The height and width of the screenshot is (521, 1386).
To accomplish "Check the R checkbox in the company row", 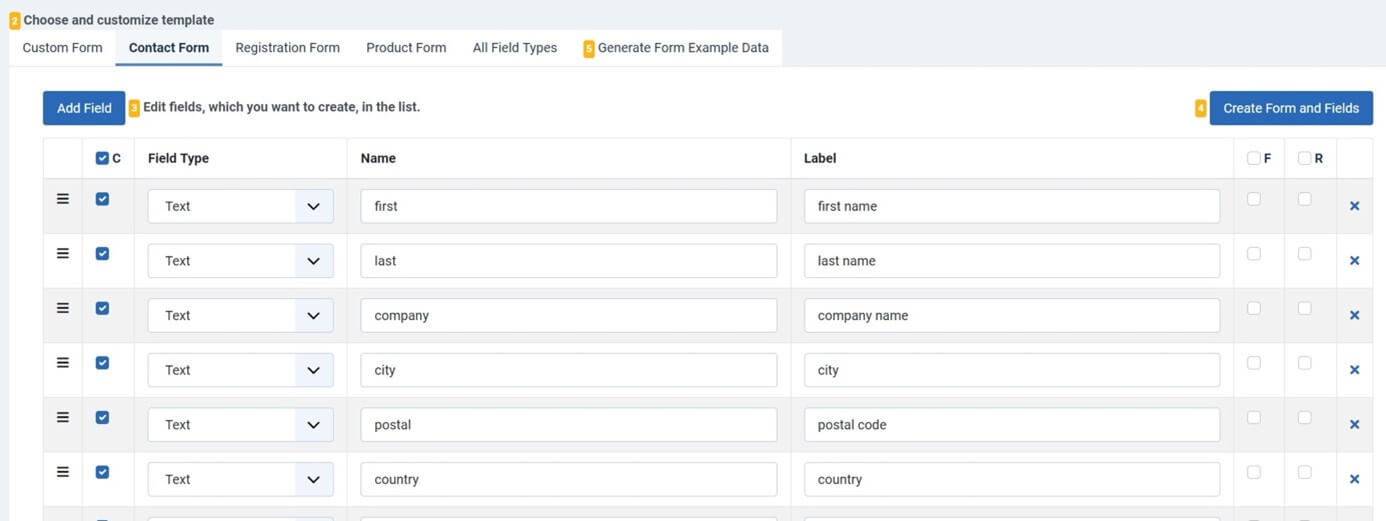I will pyautogui.click(x=1305, y=308).
